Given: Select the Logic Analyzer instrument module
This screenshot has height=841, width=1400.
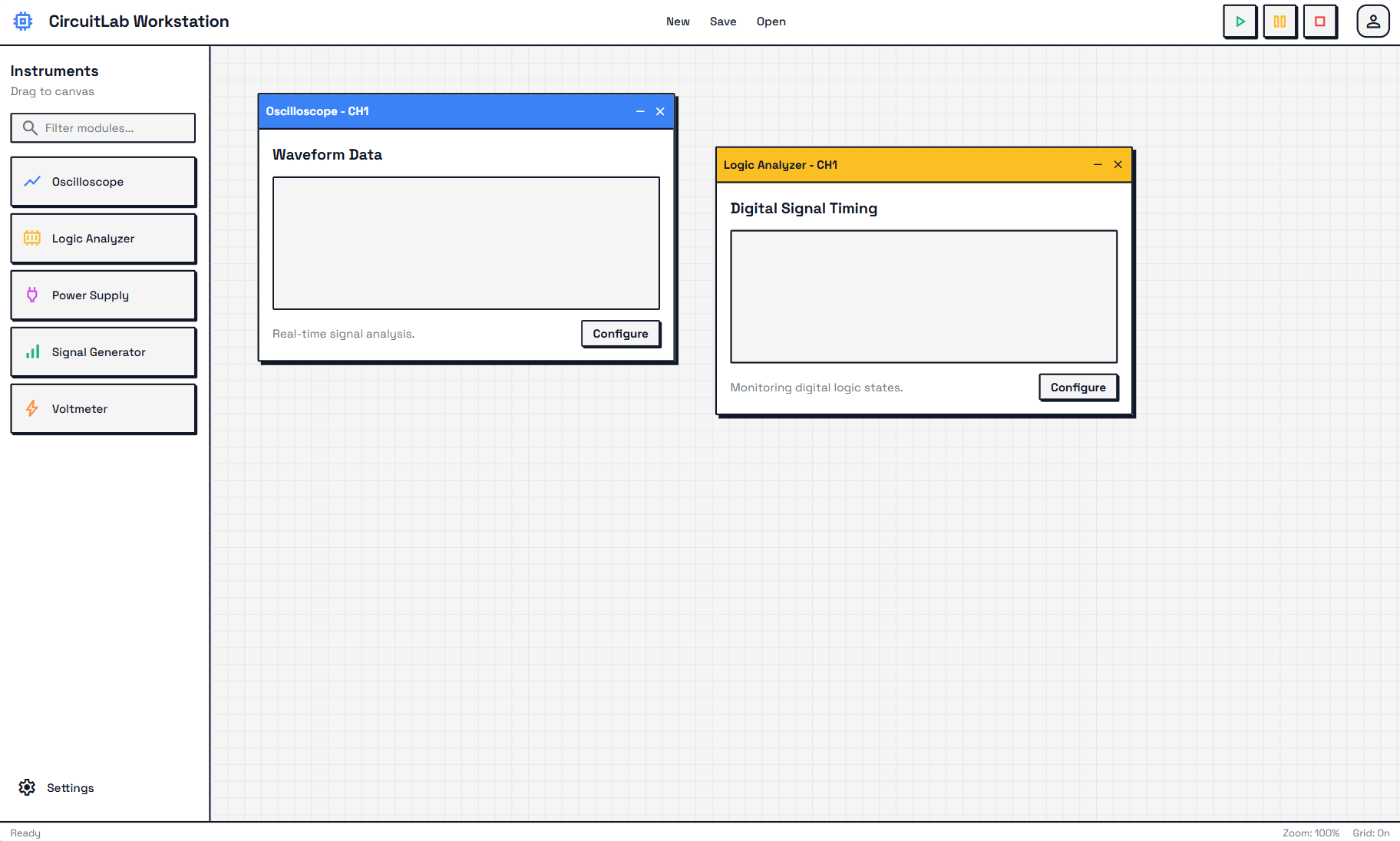Looking at the screenshot, I should pyautogui.click(x=103, y=239).
